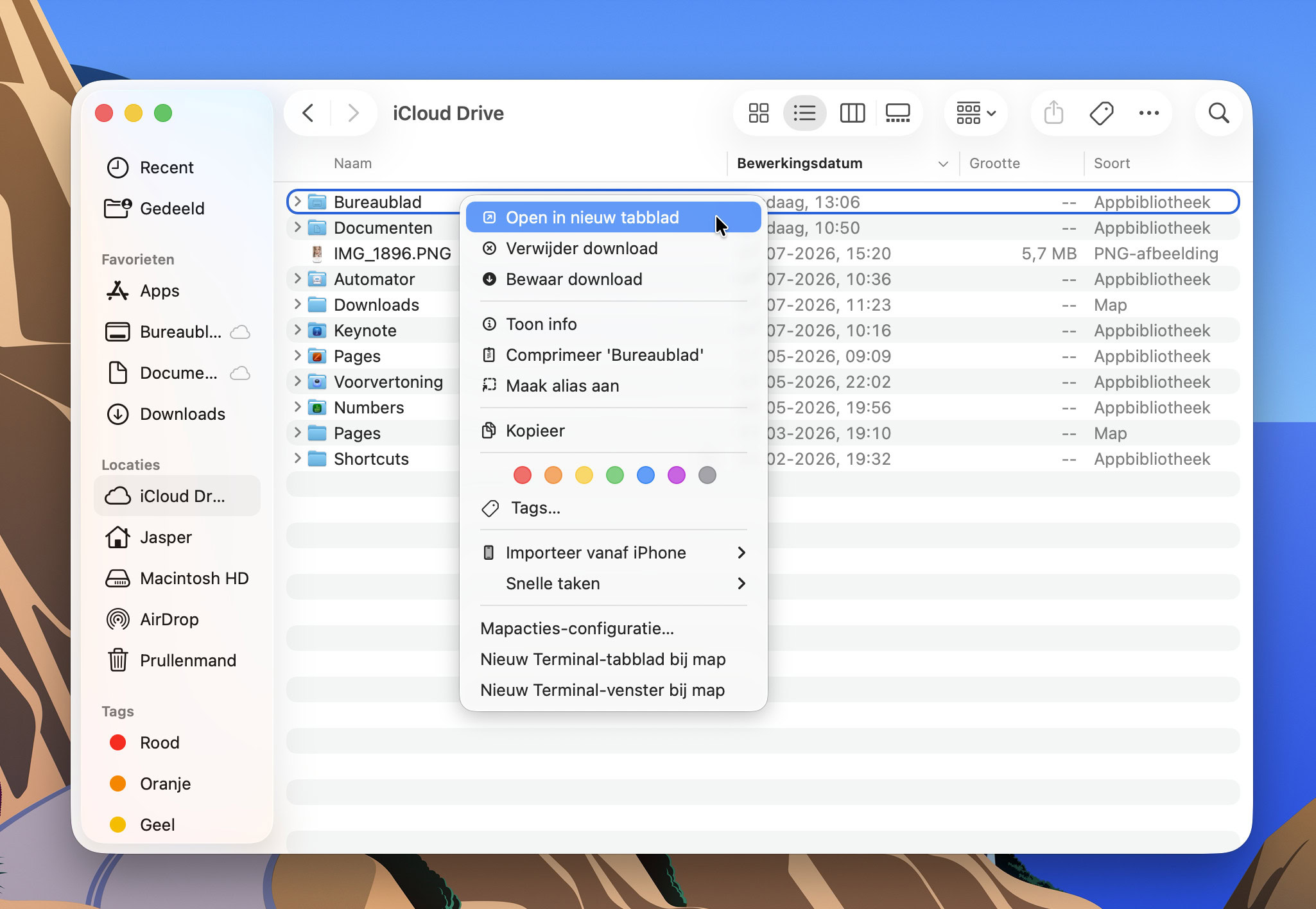
Task: Choose Tags… in the context menu
Action: [614, 508]
